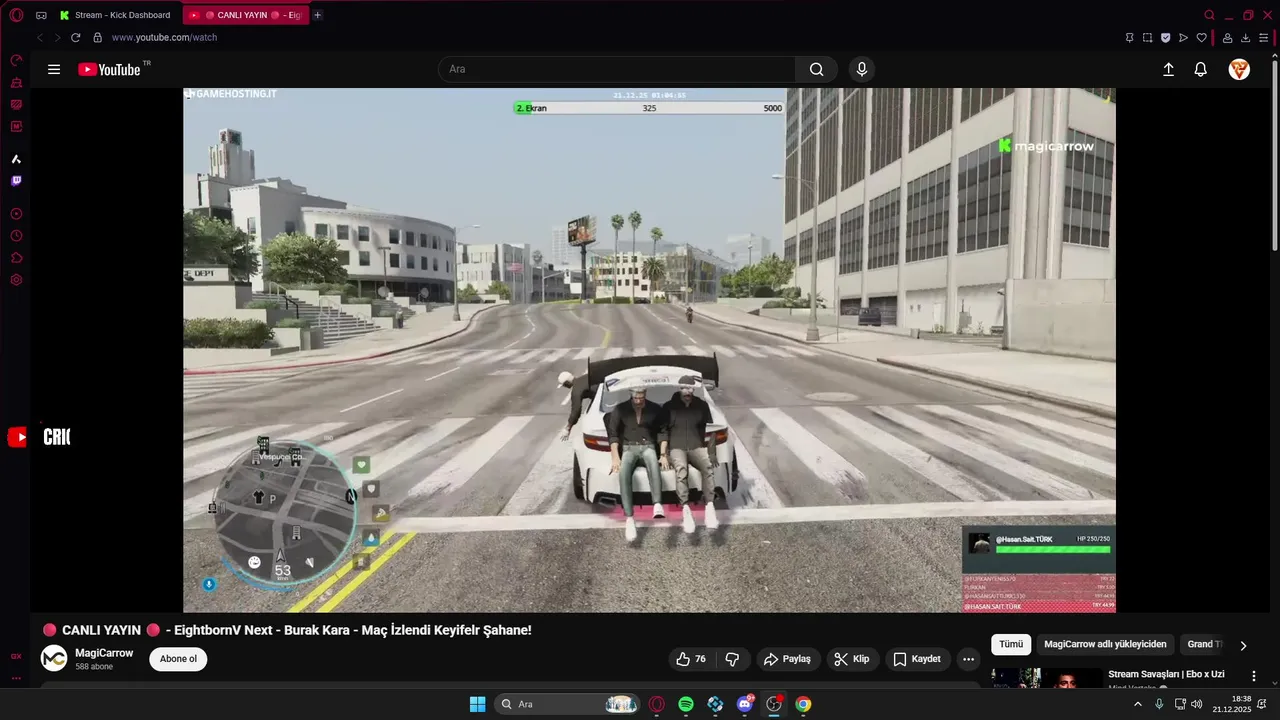The width and height of the screenshot is (1280, 720).
Task: Open YouTube upload arrow icon
Action: (x=1168, y=69)
